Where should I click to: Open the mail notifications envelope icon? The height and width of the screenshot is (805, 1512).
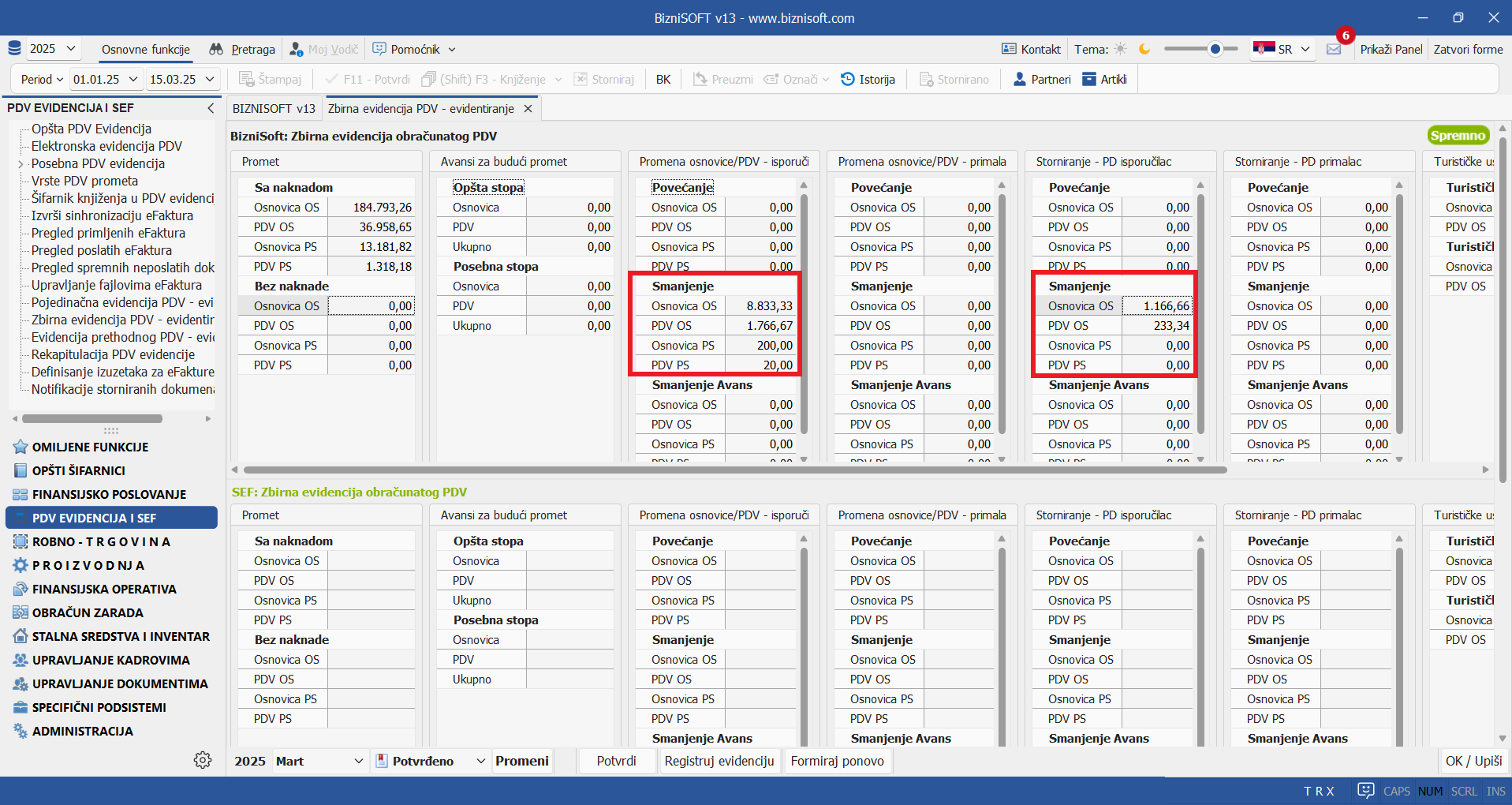[1334, 50]
